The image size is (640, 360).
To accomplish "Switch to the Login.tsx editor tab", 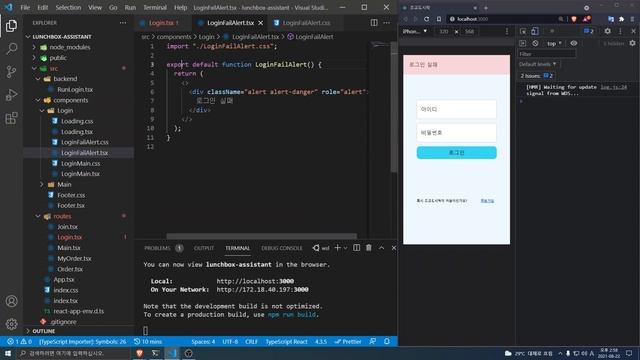I will tap(161, 23).
